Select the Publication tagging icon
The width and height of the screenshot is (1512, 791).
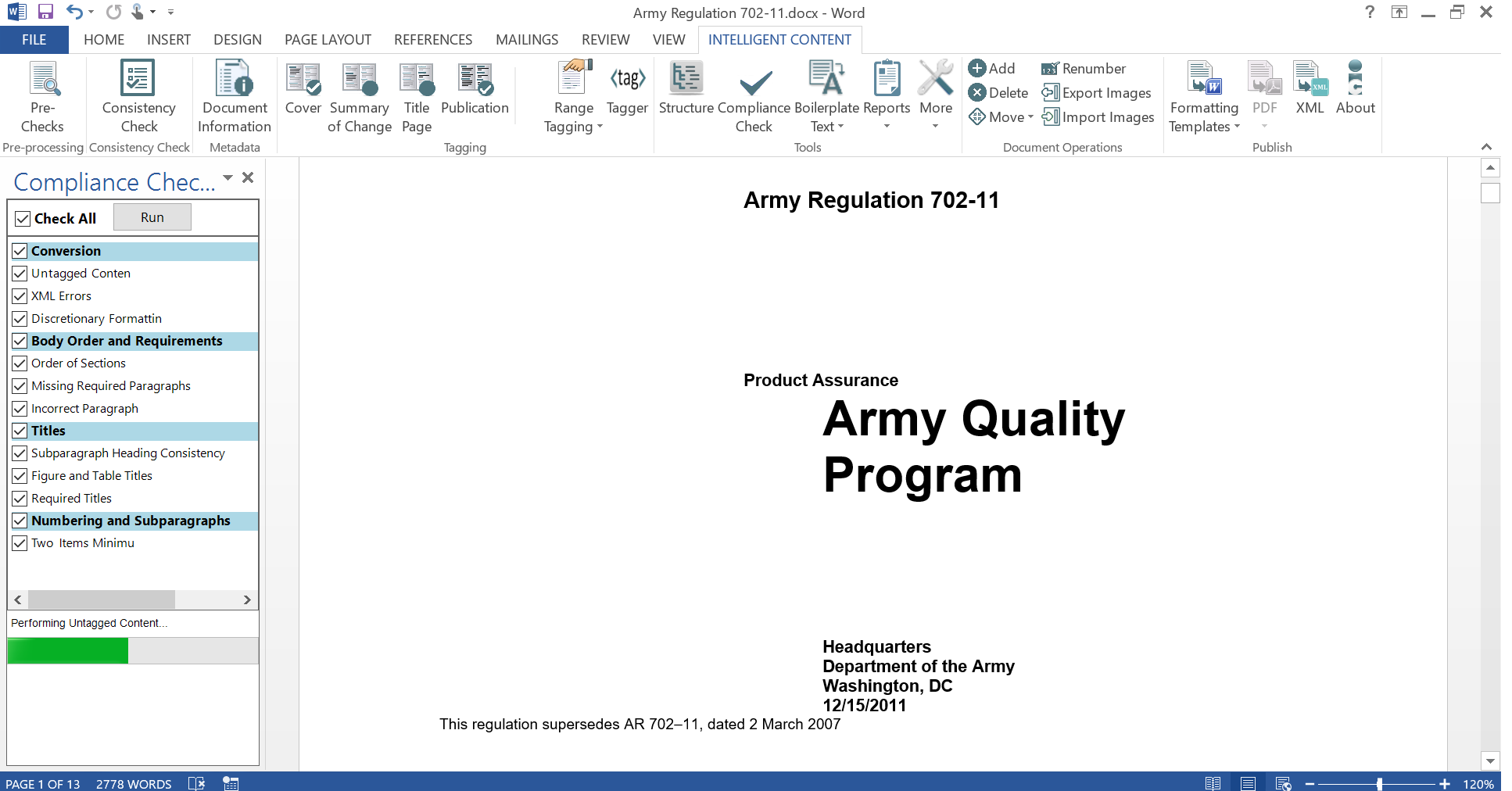click(475, 88)
